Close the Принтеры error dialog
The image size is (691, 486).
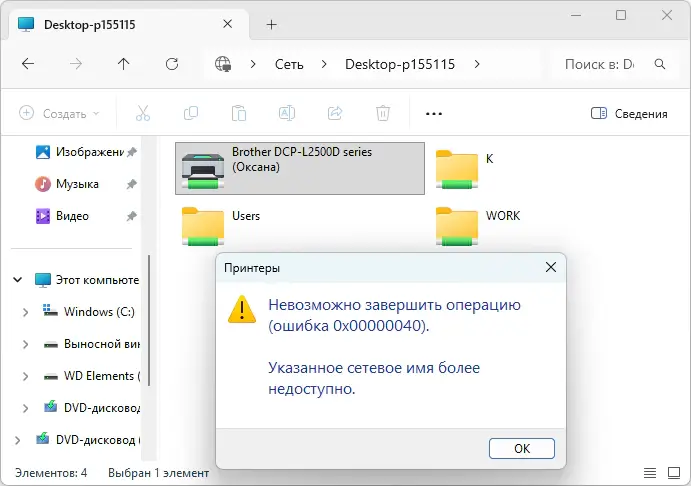coord(551,267)
